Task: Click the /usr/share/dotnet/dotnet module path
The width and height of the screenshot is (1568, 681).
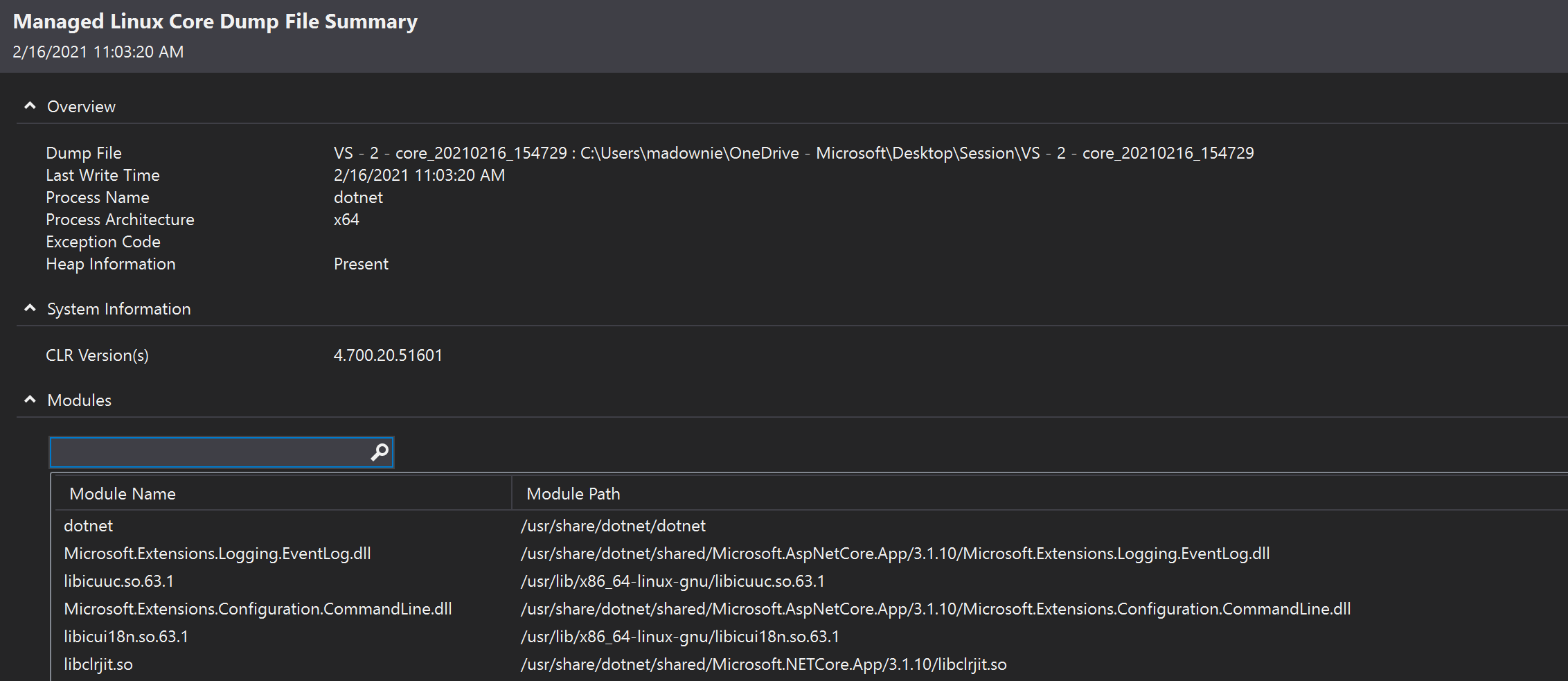Action: click(613, 526)
